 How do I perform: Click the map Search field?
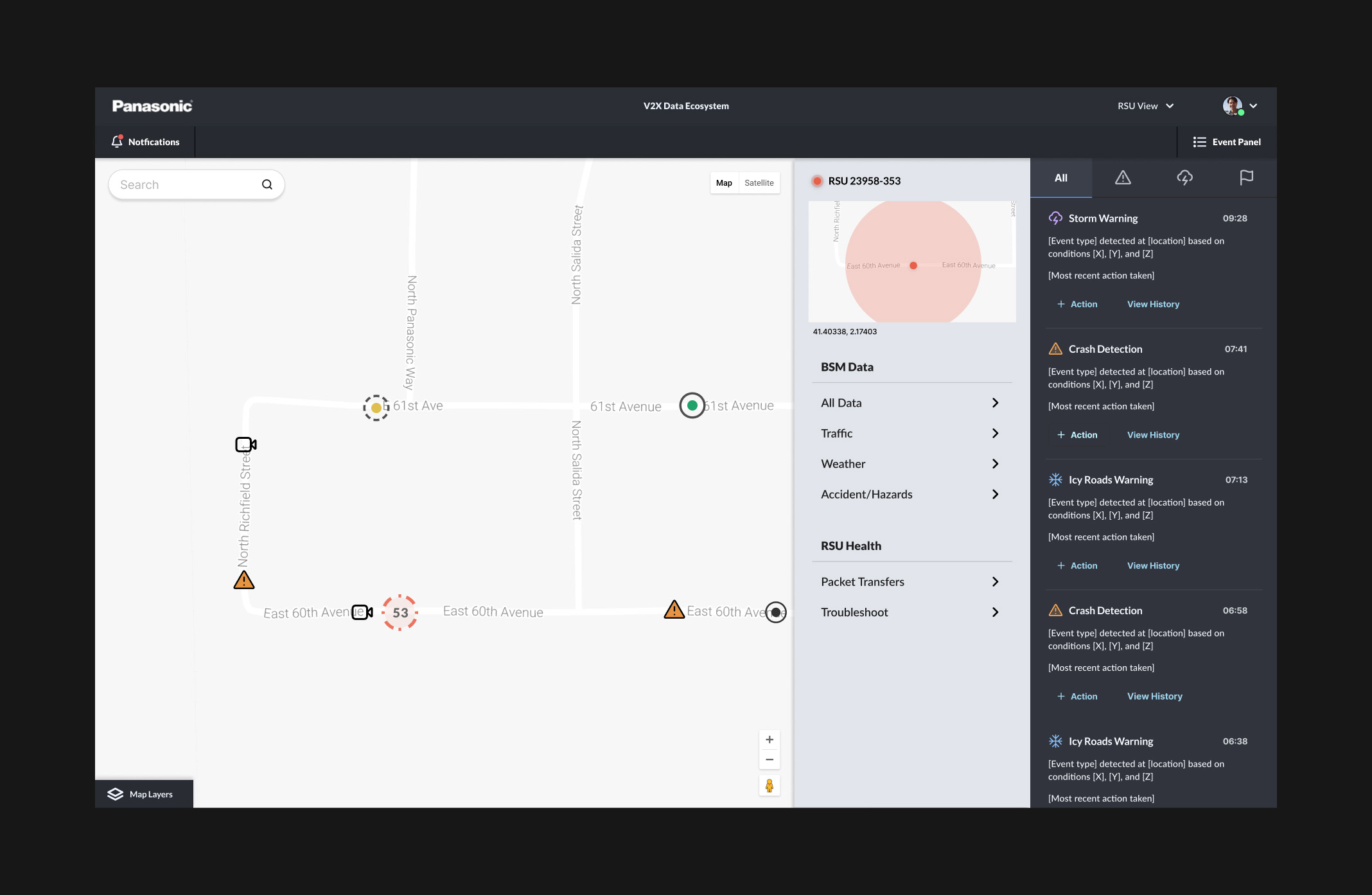coord(186,185)
